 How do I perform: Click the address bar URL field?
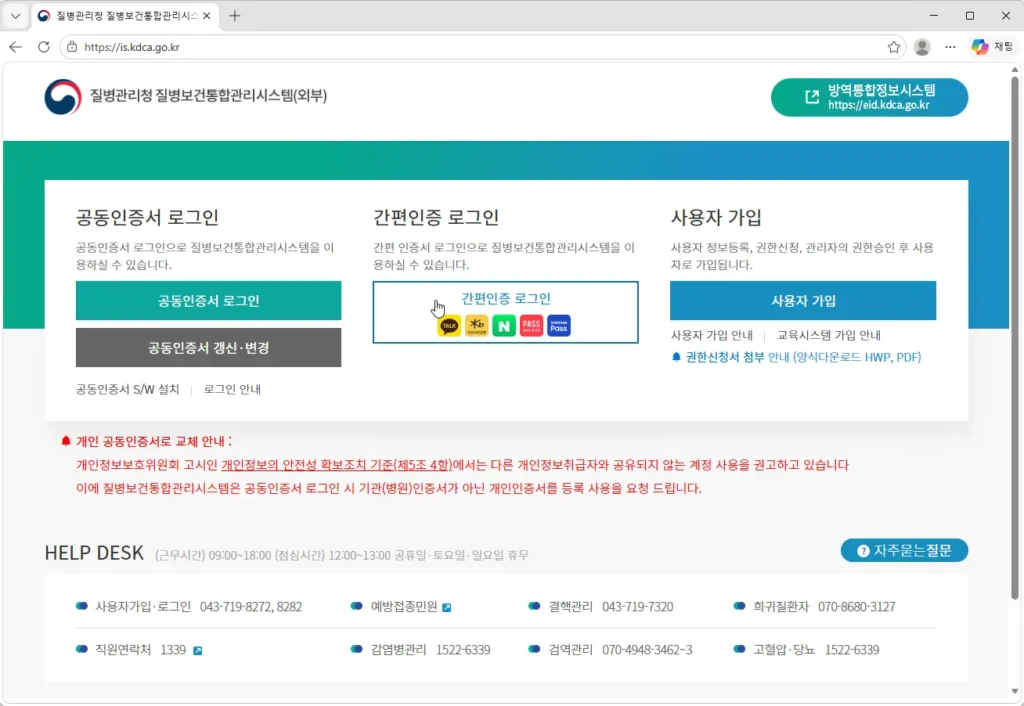[x=483, y=47]
